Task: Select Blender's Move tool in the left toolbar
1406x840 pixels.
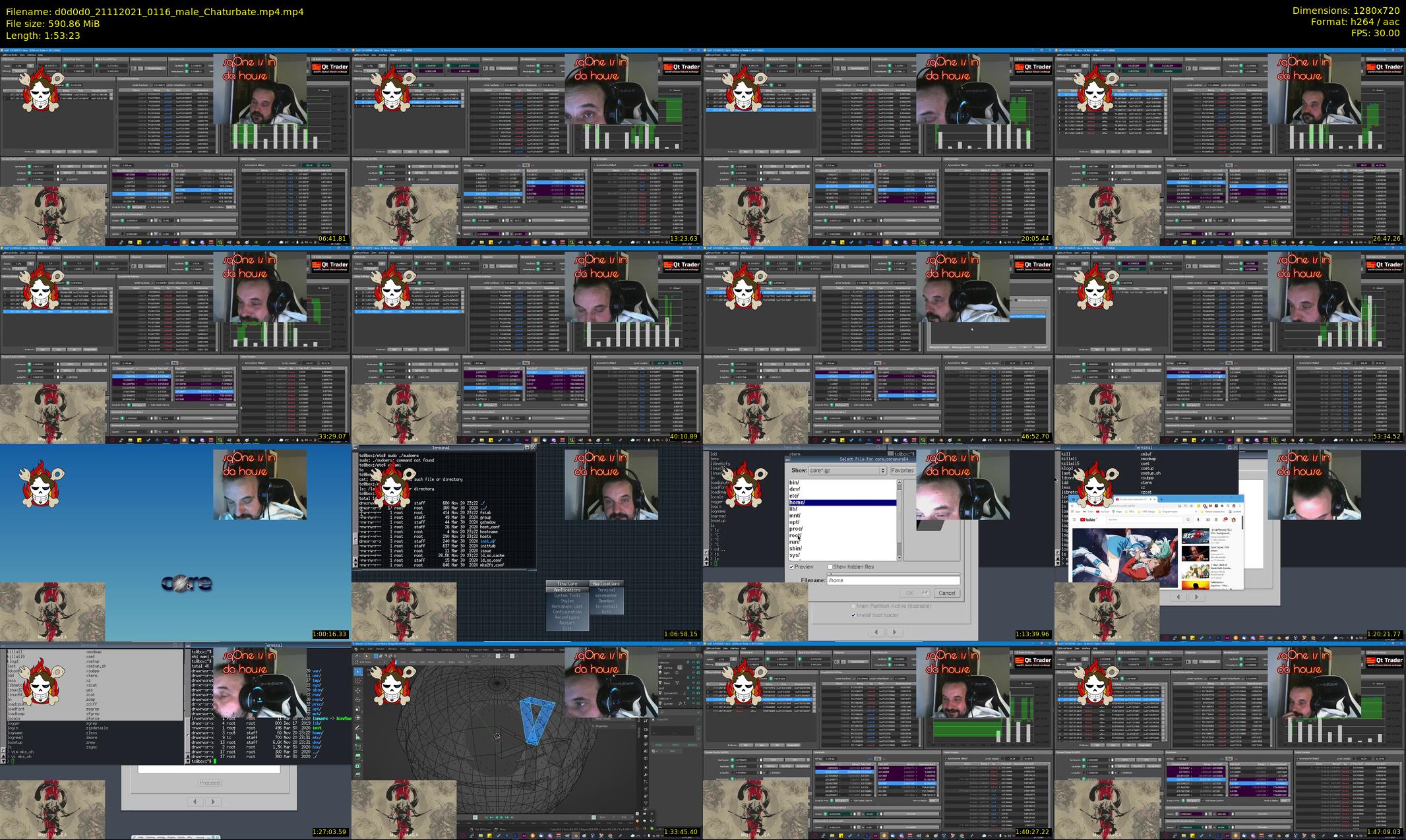Action: pyautogui.click(x=357, y=691)
